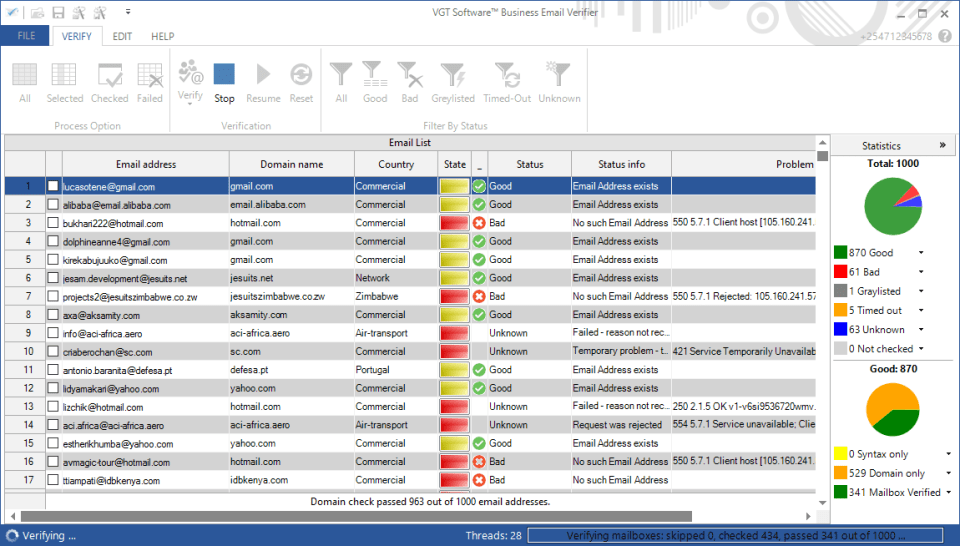The image size is (960, 546).
Task: Enable the checkbox for avmagic-tour@hotmail.com
Action: coord(53,462)
